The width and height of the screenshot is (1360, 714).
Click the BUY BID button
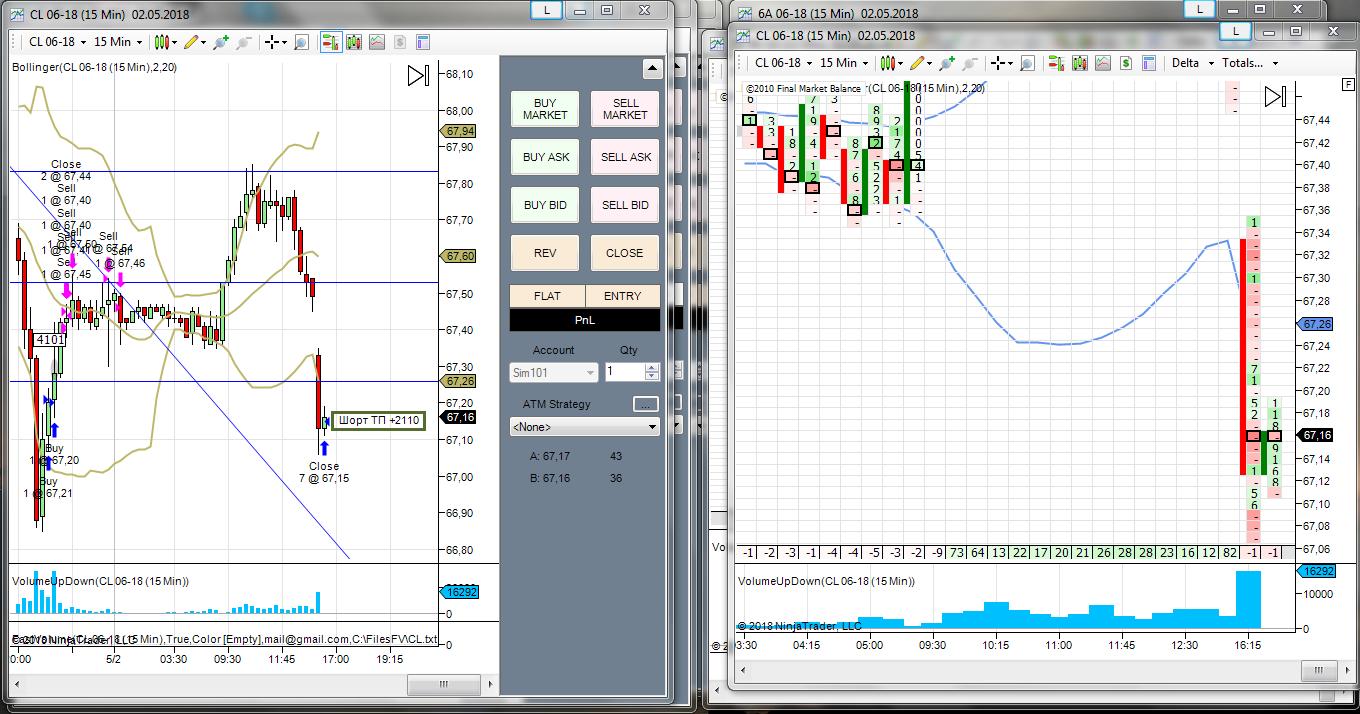545,205
